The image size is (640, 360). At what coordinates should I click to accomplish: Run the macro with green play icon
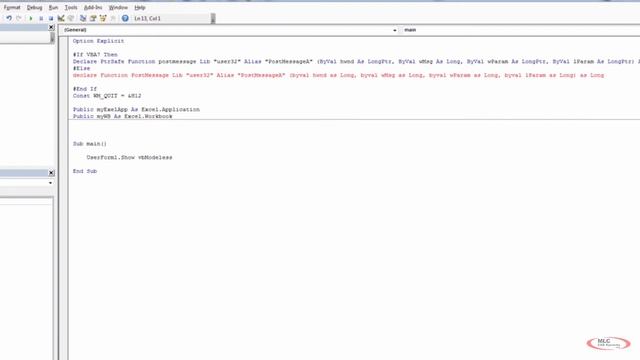point(31,18)
